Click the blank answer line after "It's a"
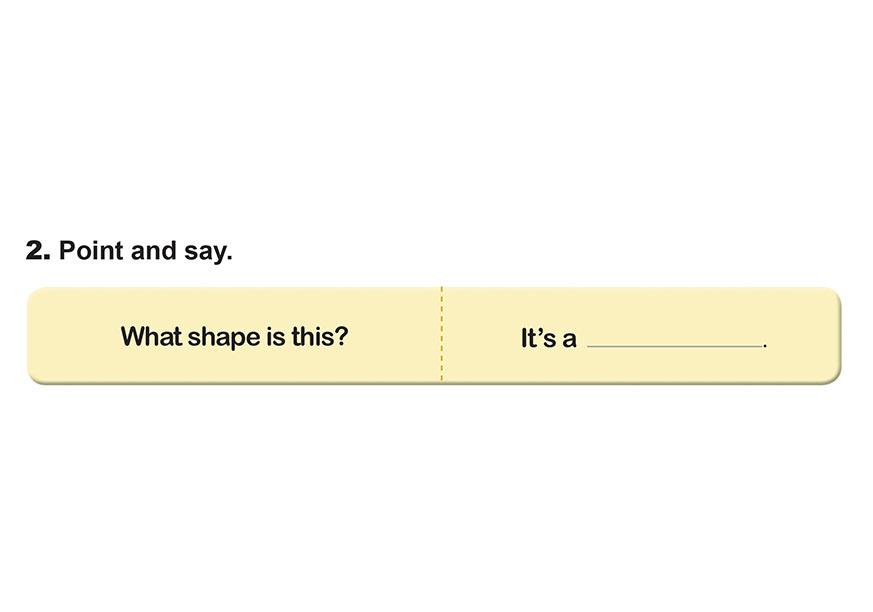The image size is (873, 612). [x=675, y=345]
